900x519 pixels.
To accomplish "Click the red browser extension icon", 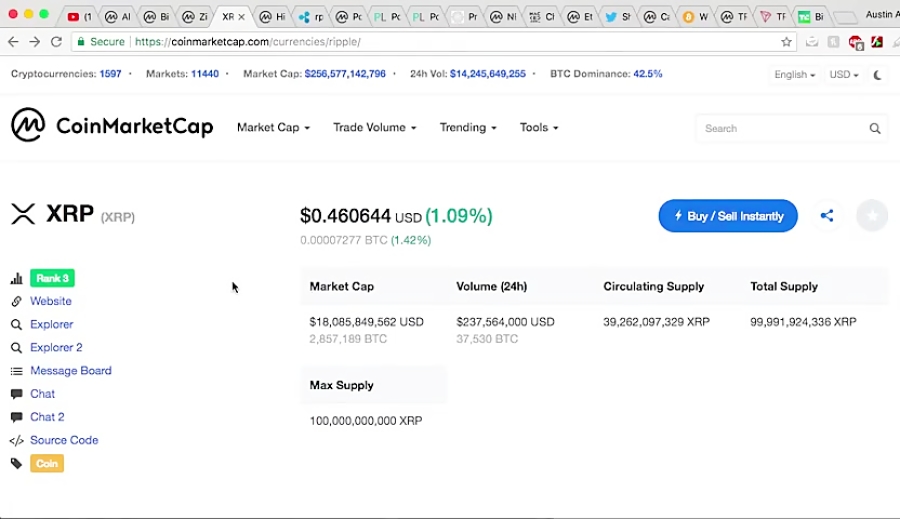I will (x=855, y=42).
